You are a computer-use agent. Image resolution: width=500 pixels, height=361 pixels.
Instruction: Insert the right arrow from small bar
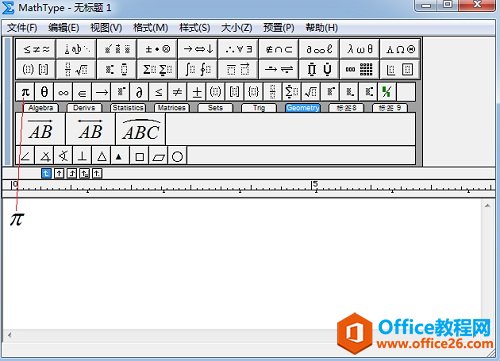pos(102,92)
